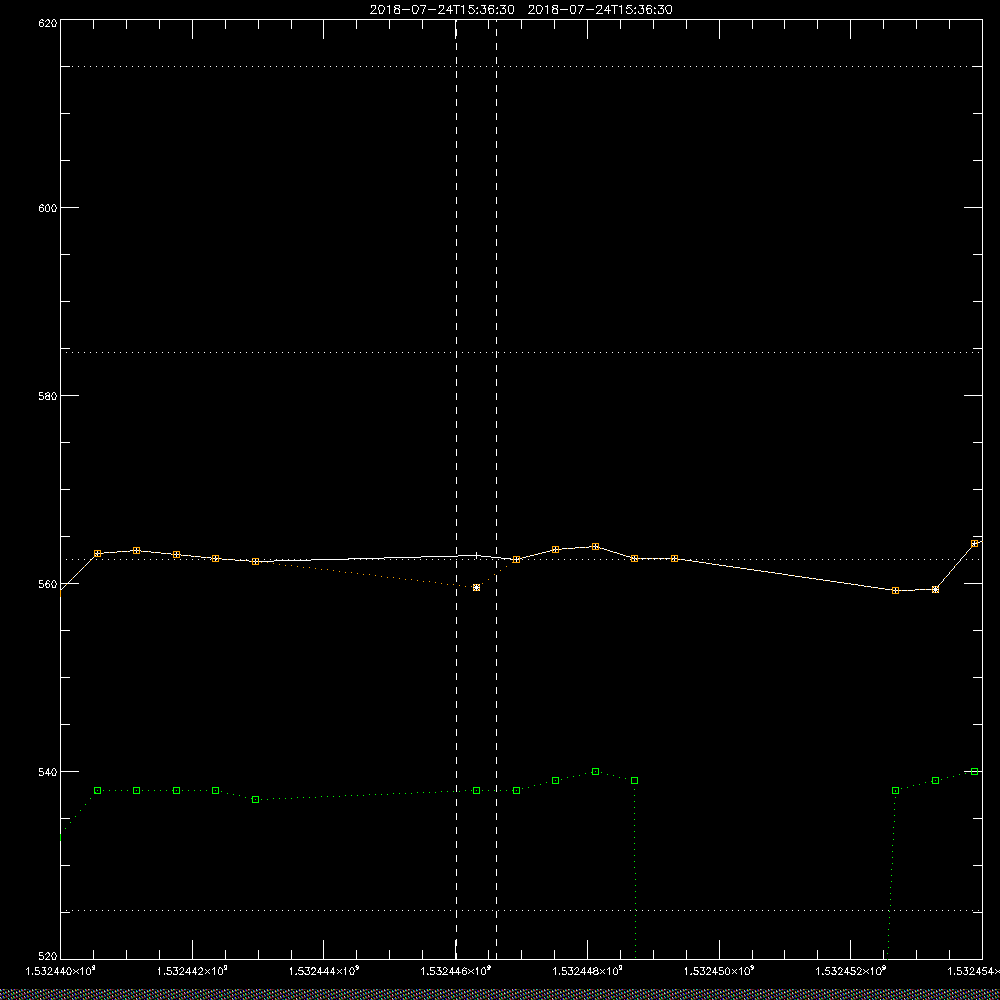Click the 1.532446×10⁹ x-axis label
The width and height of the screenshot is (1000, 1000).
coord(456,971)
